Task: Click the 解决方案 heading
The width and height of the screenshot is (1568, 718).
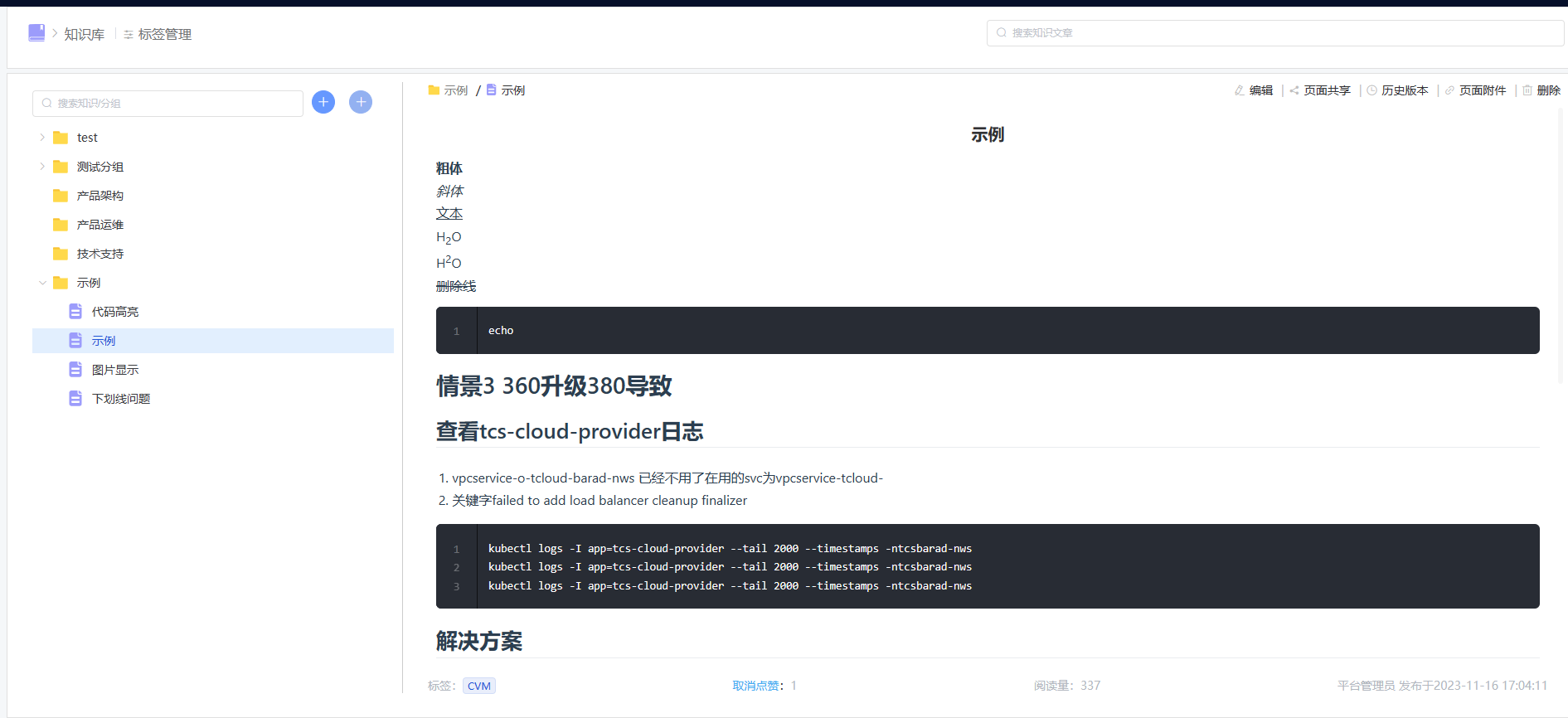Action: tap(479, 641)
